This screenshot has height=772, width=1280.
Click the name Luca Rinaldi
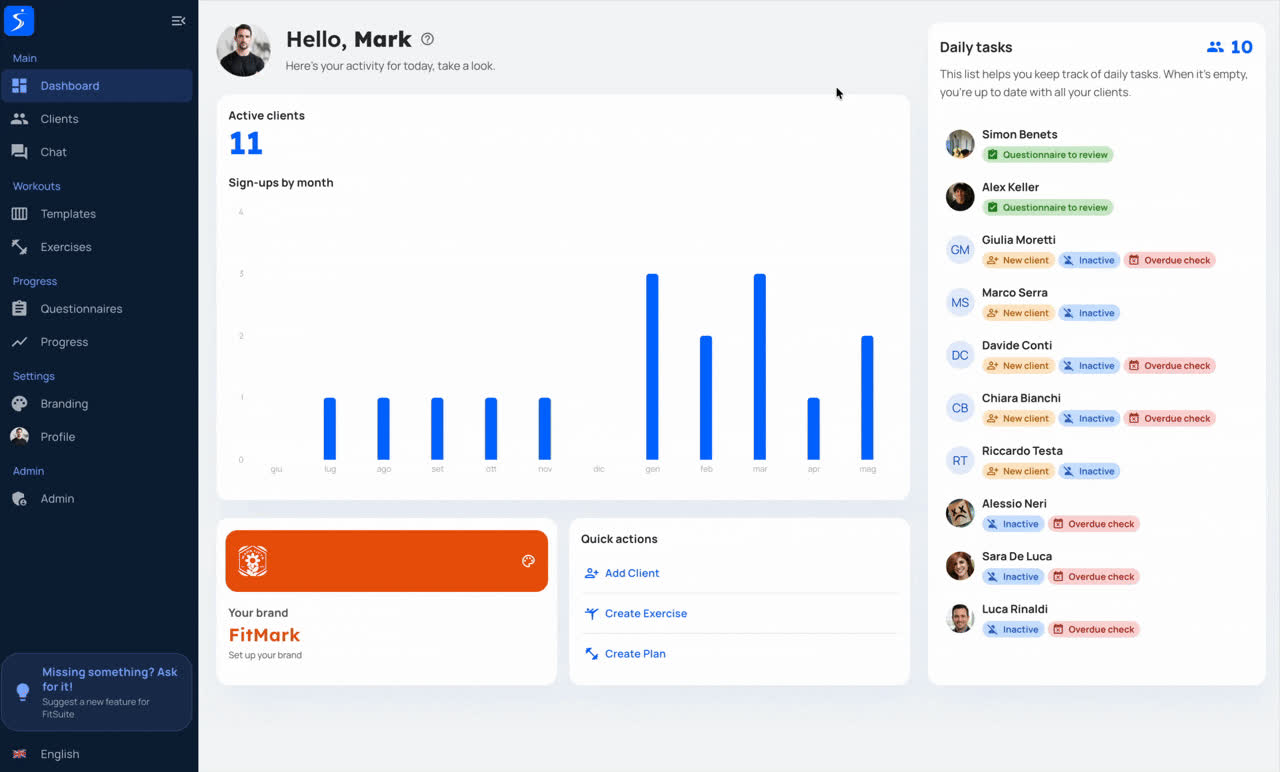point(1015,609)
